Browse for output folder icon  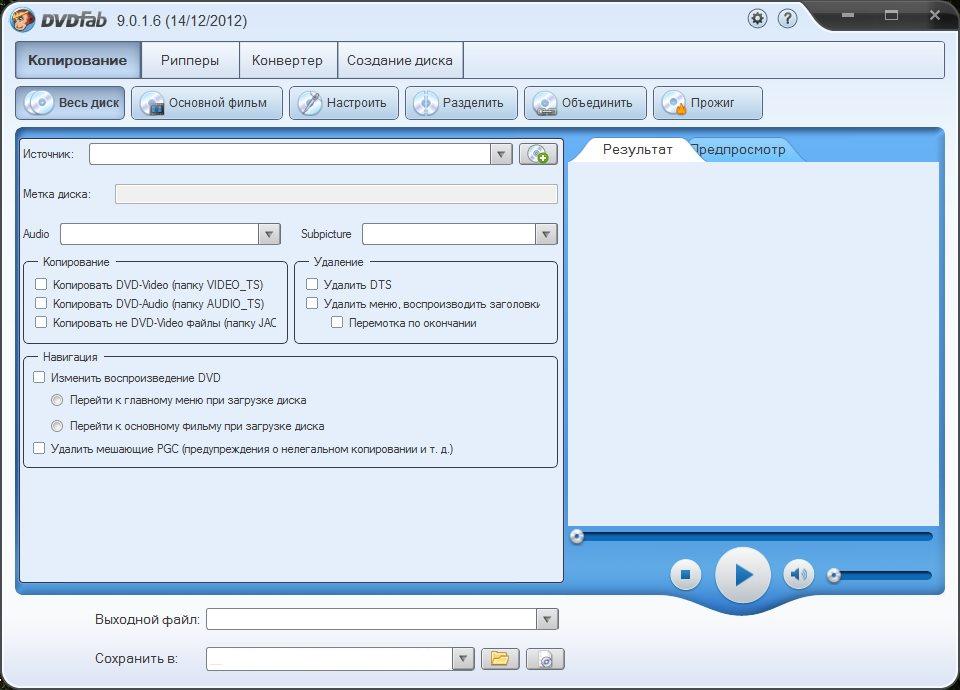[500, 659]
